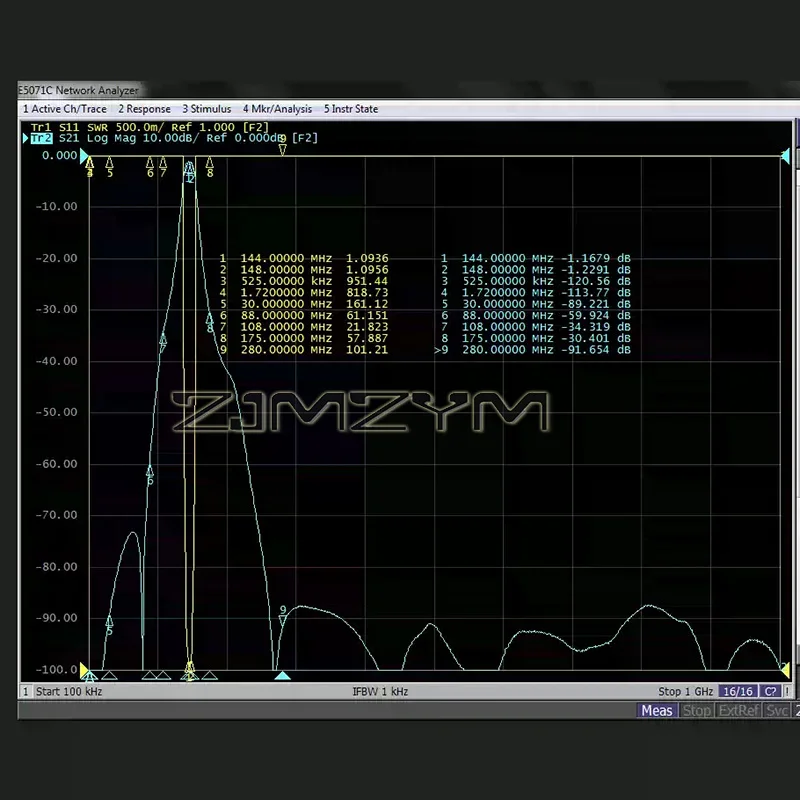
Task: Click the cyan marker 9 triangle on the frequency axis
Action: pos(282,676)
